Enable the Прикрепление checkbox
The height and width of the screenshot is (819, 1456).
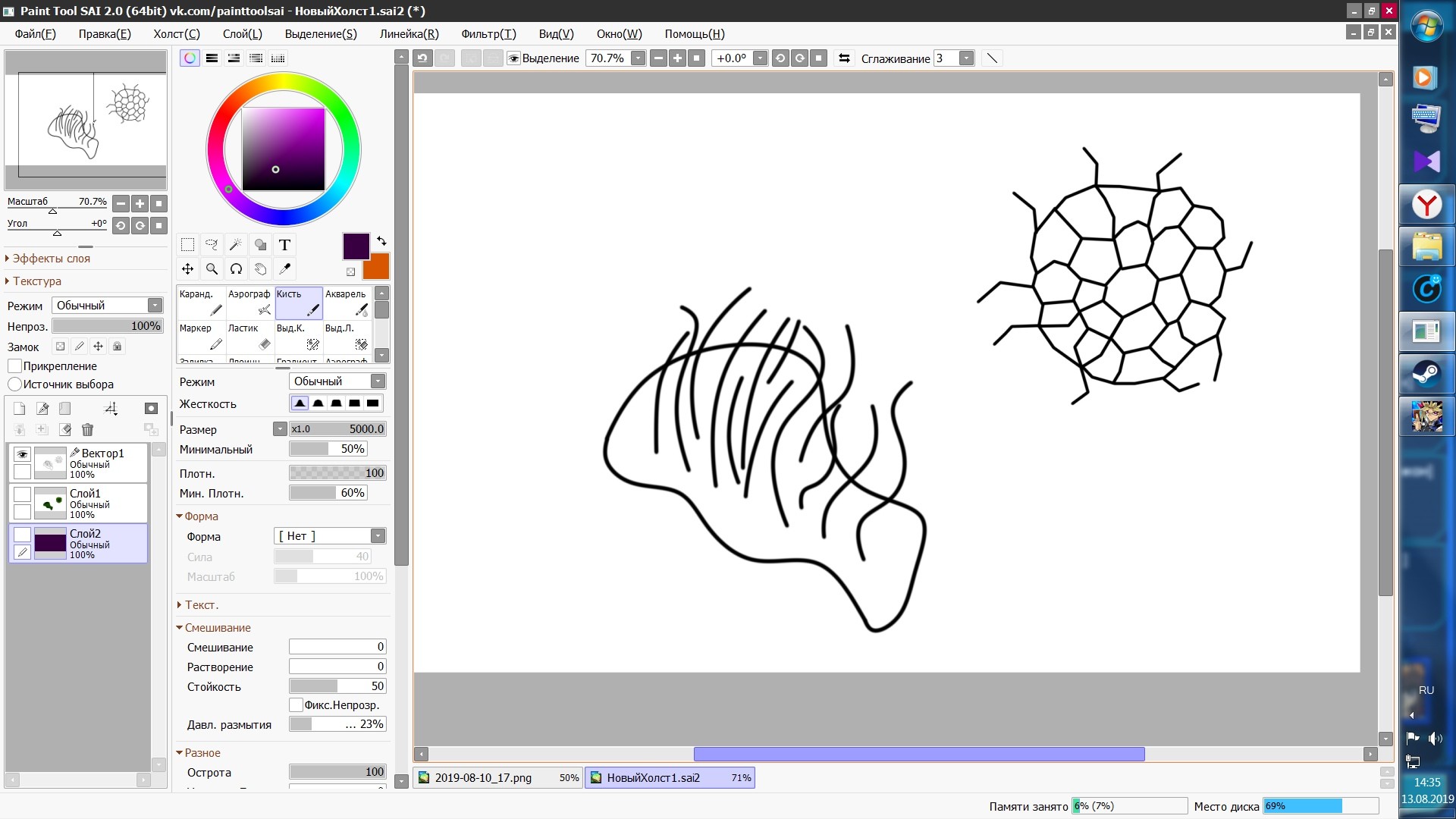pyautogui.click(x=14, y=366)
